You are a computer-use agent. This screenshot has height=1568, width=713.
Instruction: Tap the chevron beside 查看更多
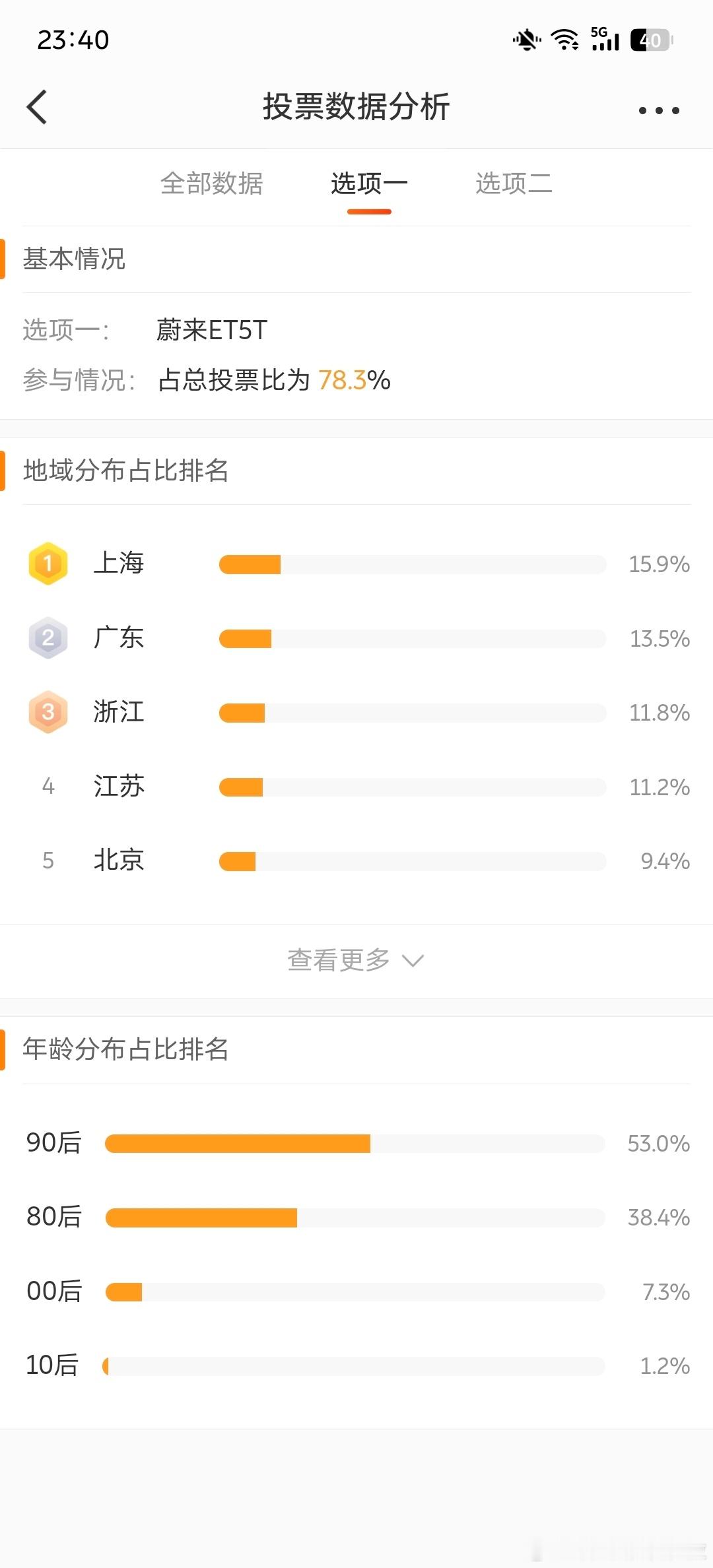coord(413,961)
